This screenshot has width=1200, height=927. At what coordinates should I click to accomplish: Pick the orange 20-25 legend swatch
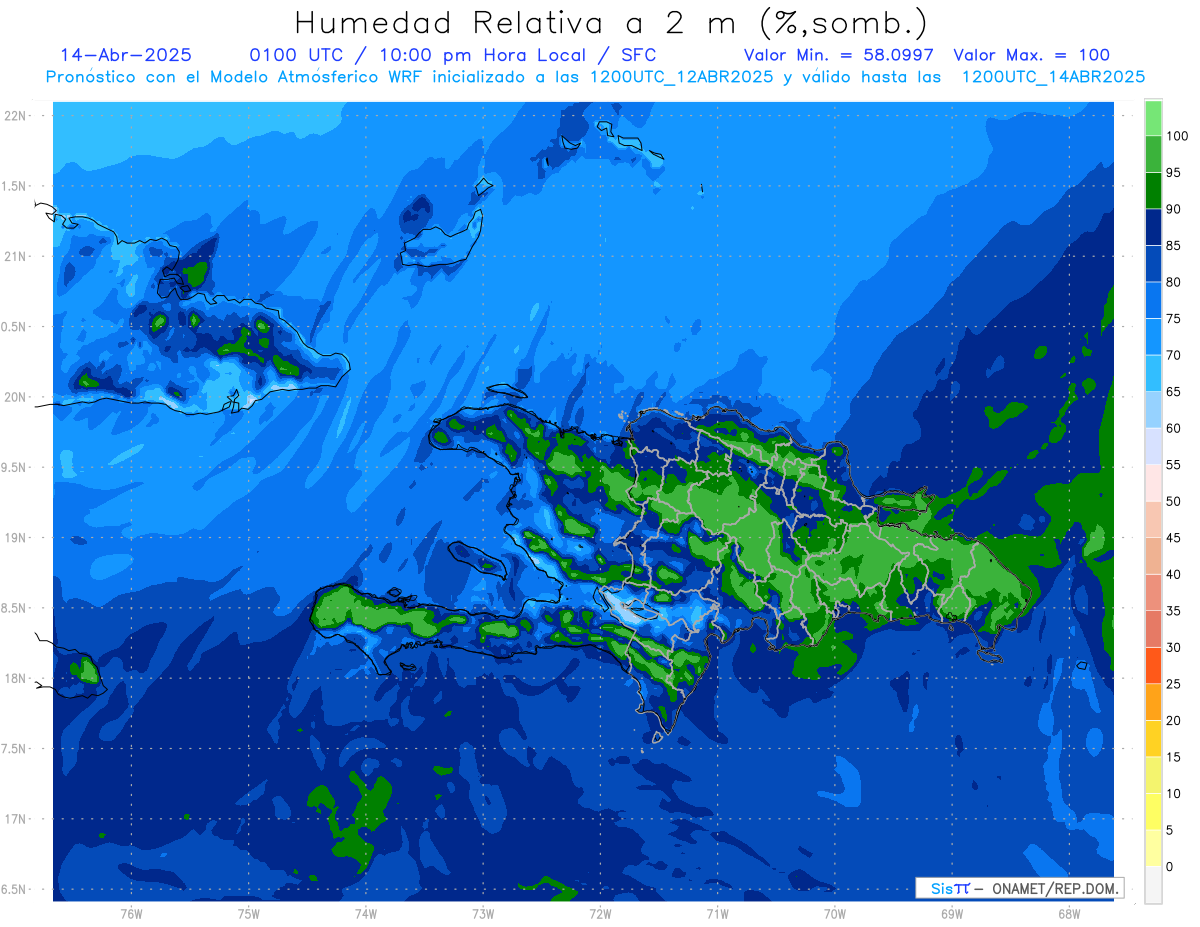click(1153, 702)
